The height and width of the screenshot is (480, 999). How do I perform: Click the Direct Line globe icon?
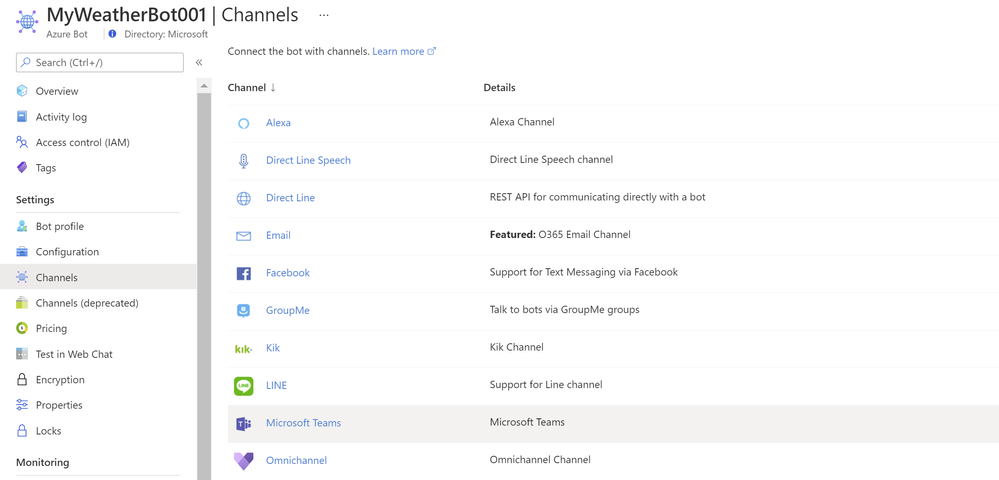[x=243, y=198]
